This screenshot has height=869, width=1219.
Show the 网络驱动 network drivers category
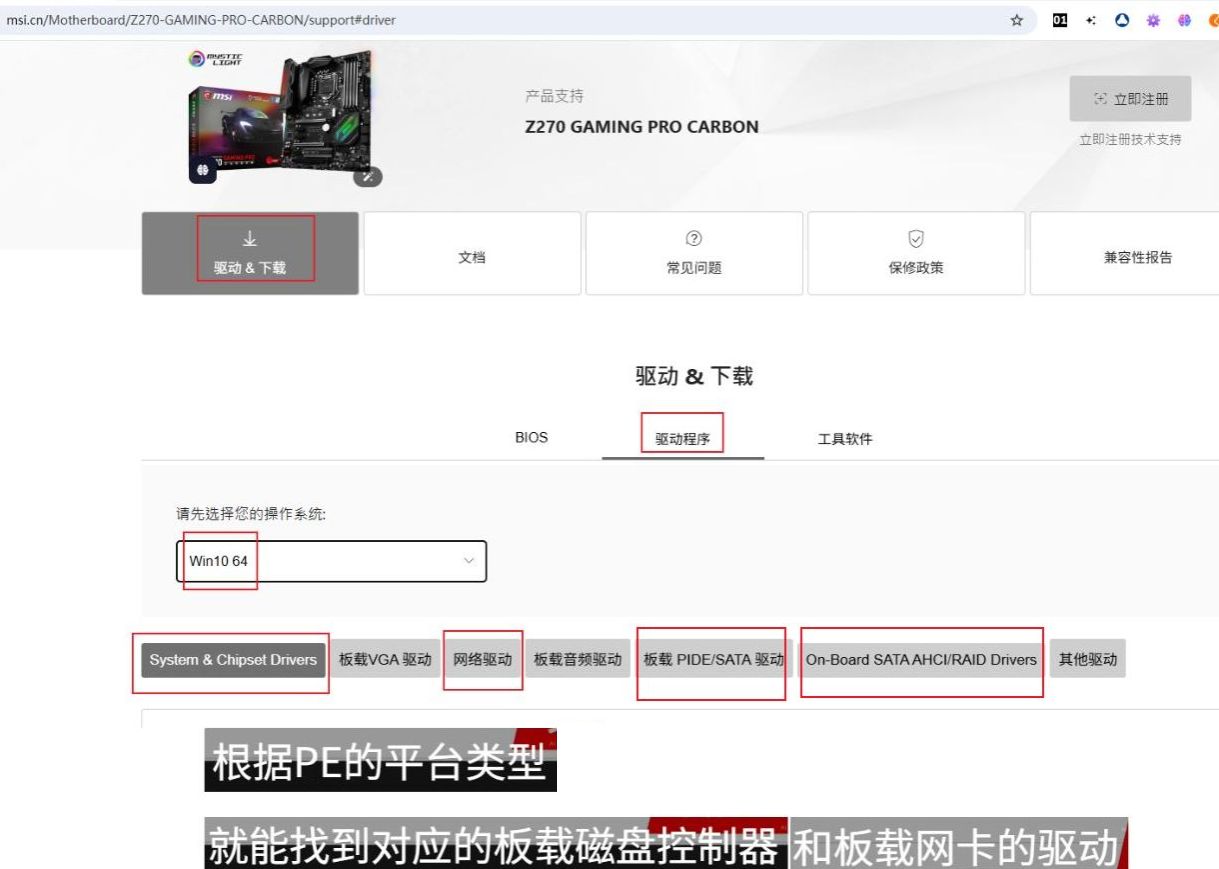[483, 660]
